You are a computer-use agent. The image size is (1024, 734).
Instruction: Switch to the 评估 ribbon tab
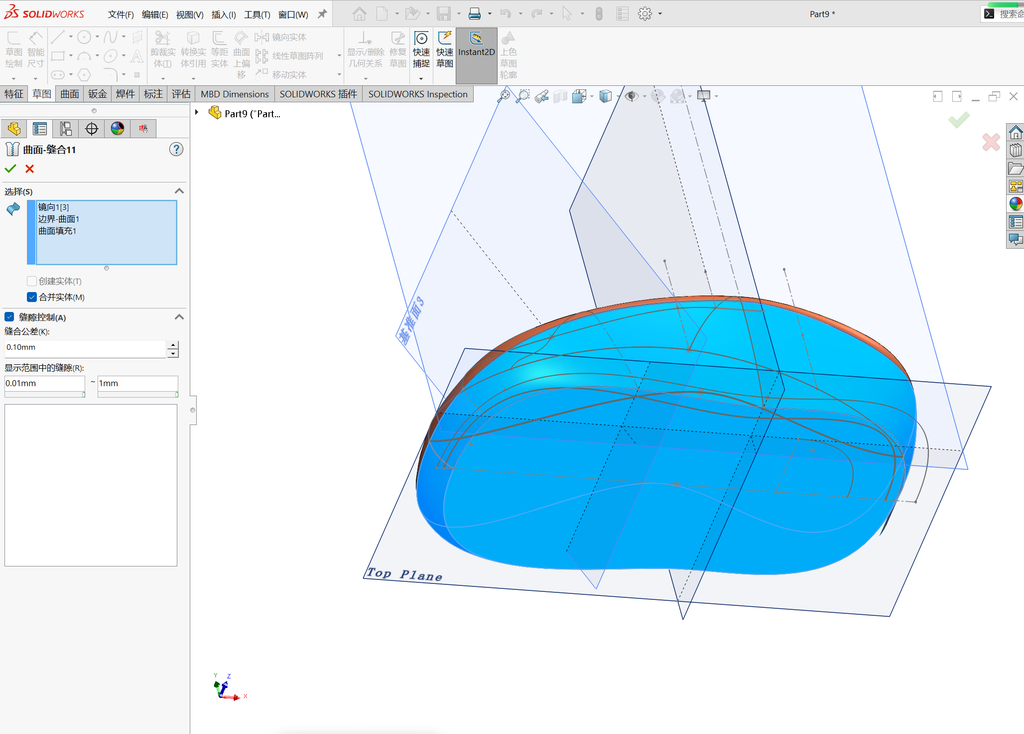[181, 94]
